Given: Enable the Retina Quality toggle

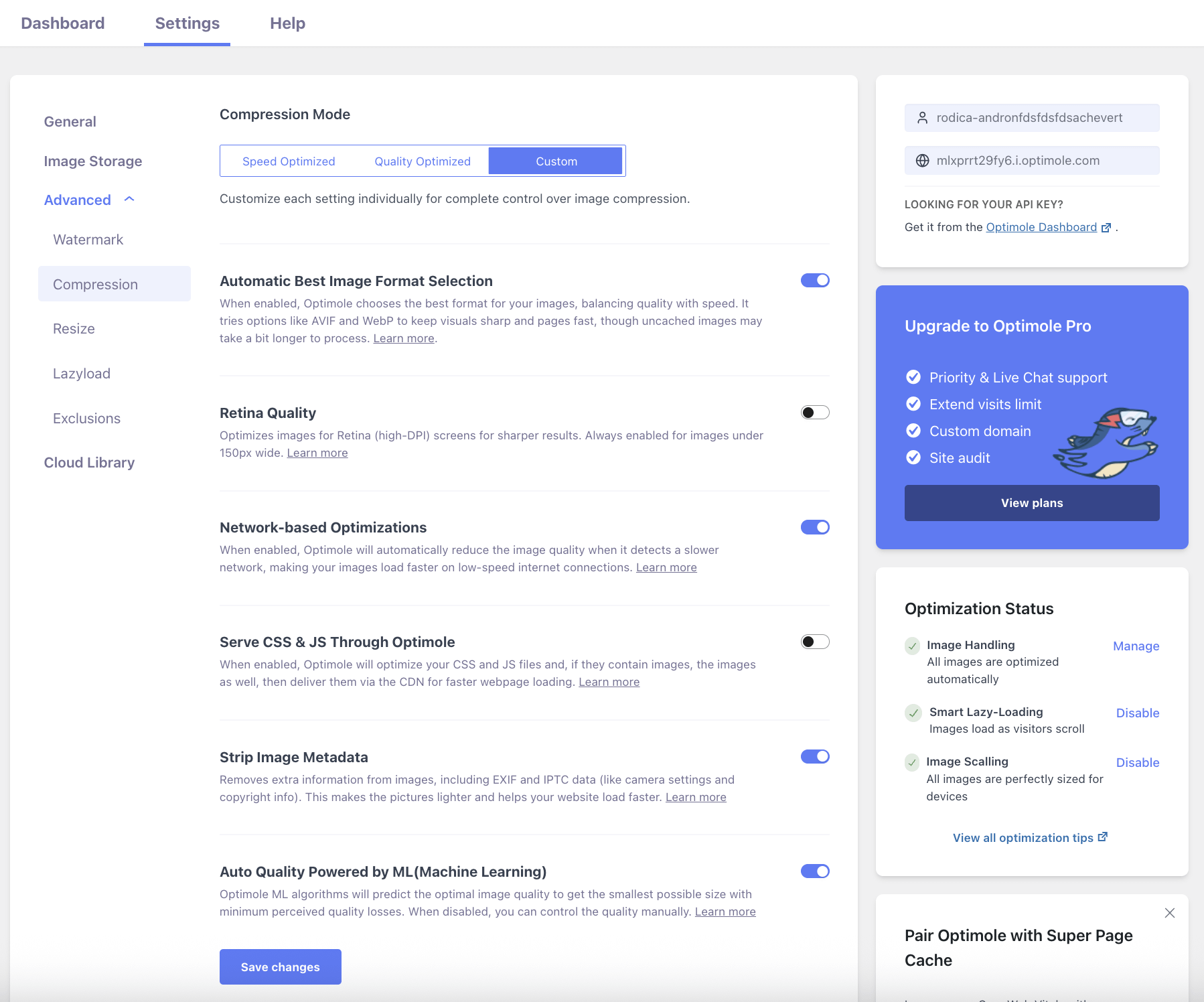Looking at the screenshot, I should [x=815, y=413].
